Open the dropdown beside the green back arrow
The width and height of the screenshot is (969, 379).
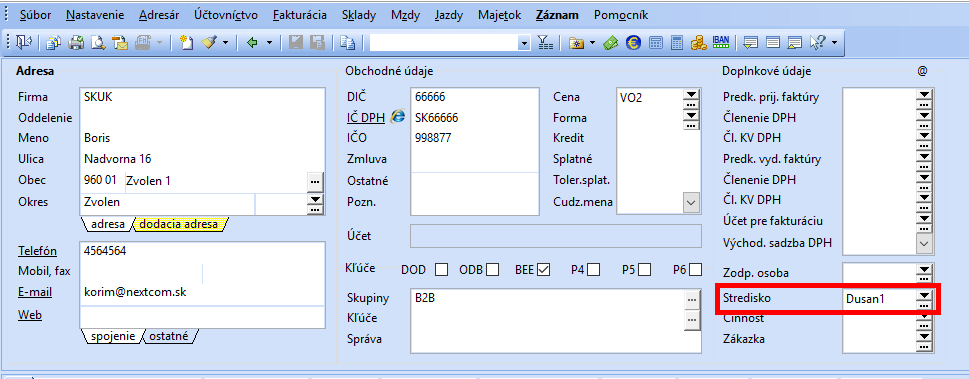[269, 43]
